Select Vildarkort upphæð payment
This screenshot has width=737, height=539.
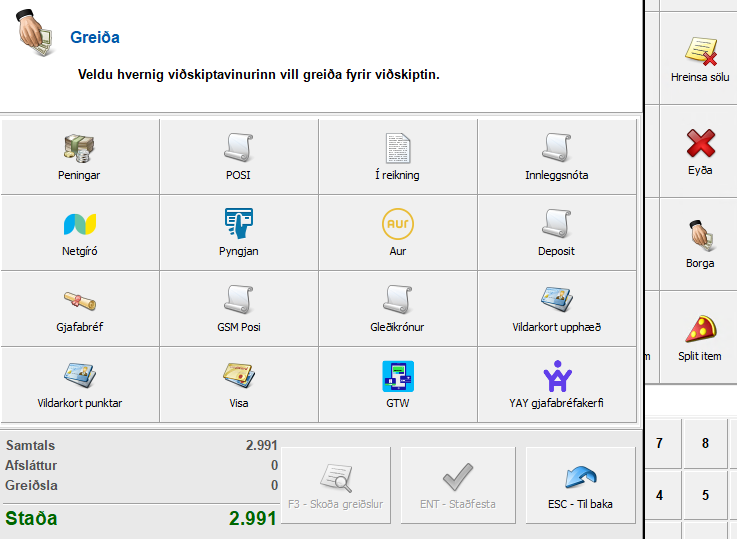(556, 309)
